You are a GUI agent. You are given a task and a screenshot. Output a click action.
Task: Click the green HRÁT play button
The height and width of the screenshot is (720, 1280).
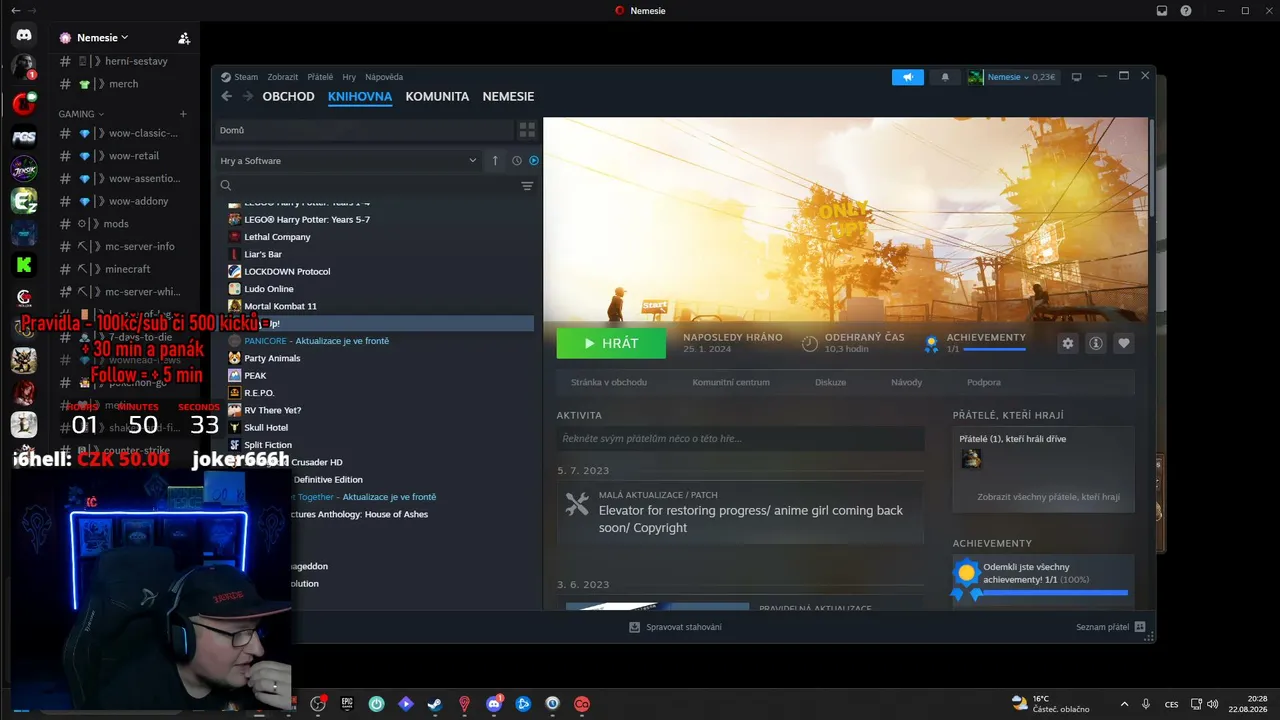click(611, 343)
